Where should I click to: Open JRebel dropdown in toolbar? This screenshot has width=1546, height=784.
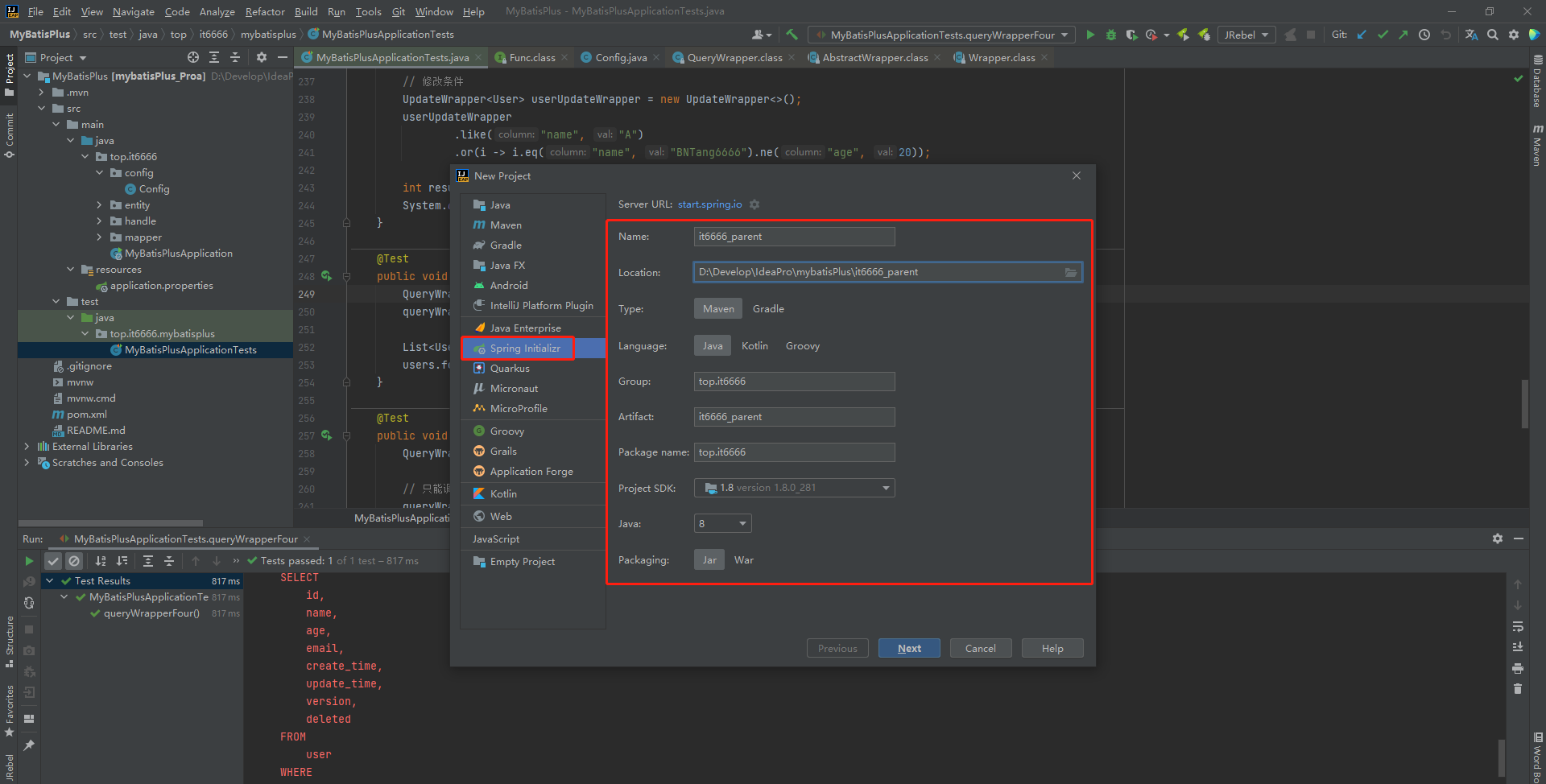coord(1246,35)
